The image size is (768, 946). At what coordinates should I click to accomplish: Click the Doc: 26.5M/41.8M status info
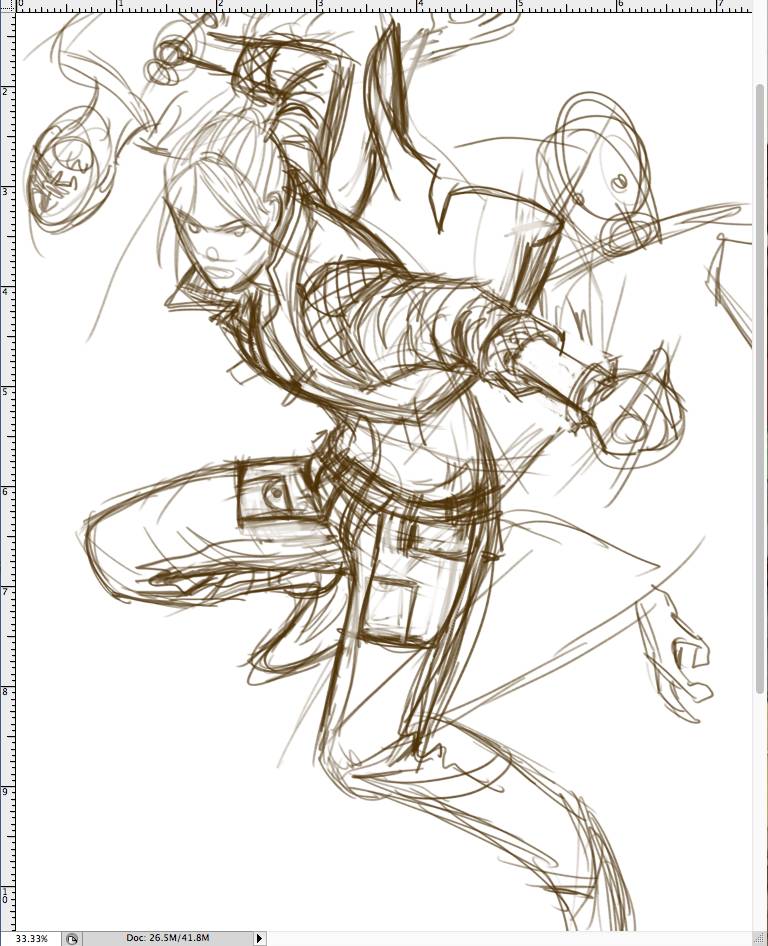coord(167,938)
